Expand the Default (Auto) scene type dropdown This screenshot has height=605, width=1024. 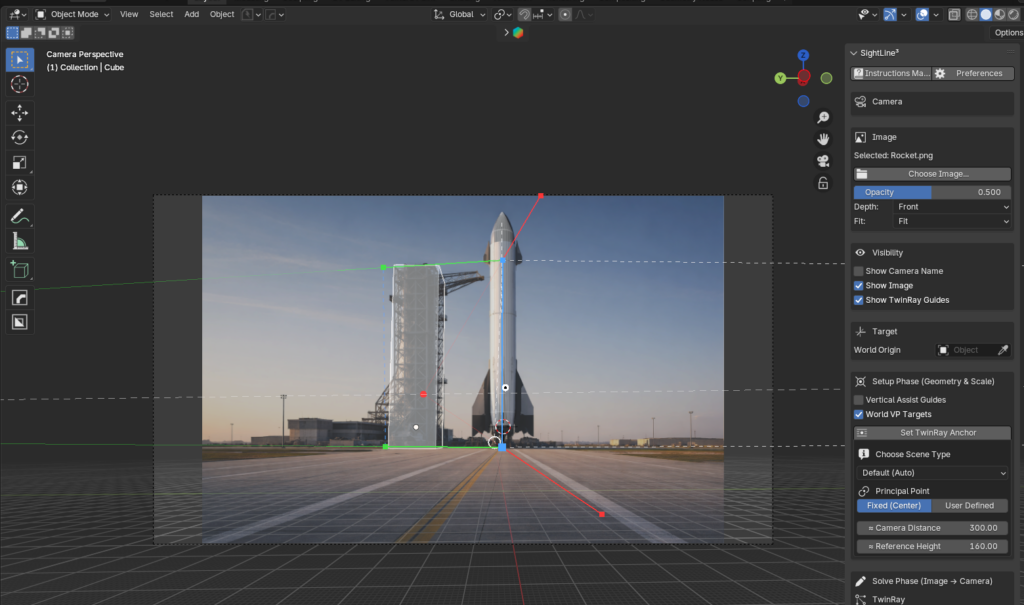tap(932, 473)
